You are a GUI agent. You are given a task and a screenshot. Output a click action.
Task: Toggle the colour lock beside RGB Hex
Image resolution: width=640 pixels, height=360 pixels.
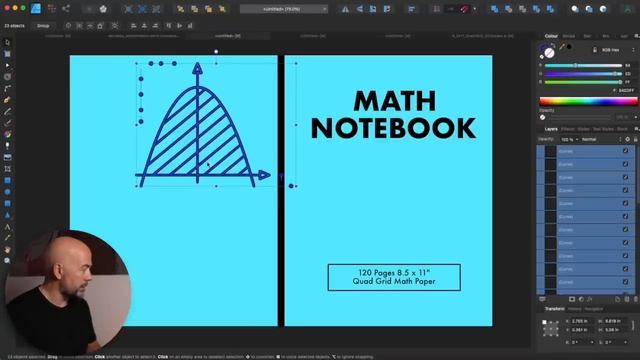[x=595, y=50]
